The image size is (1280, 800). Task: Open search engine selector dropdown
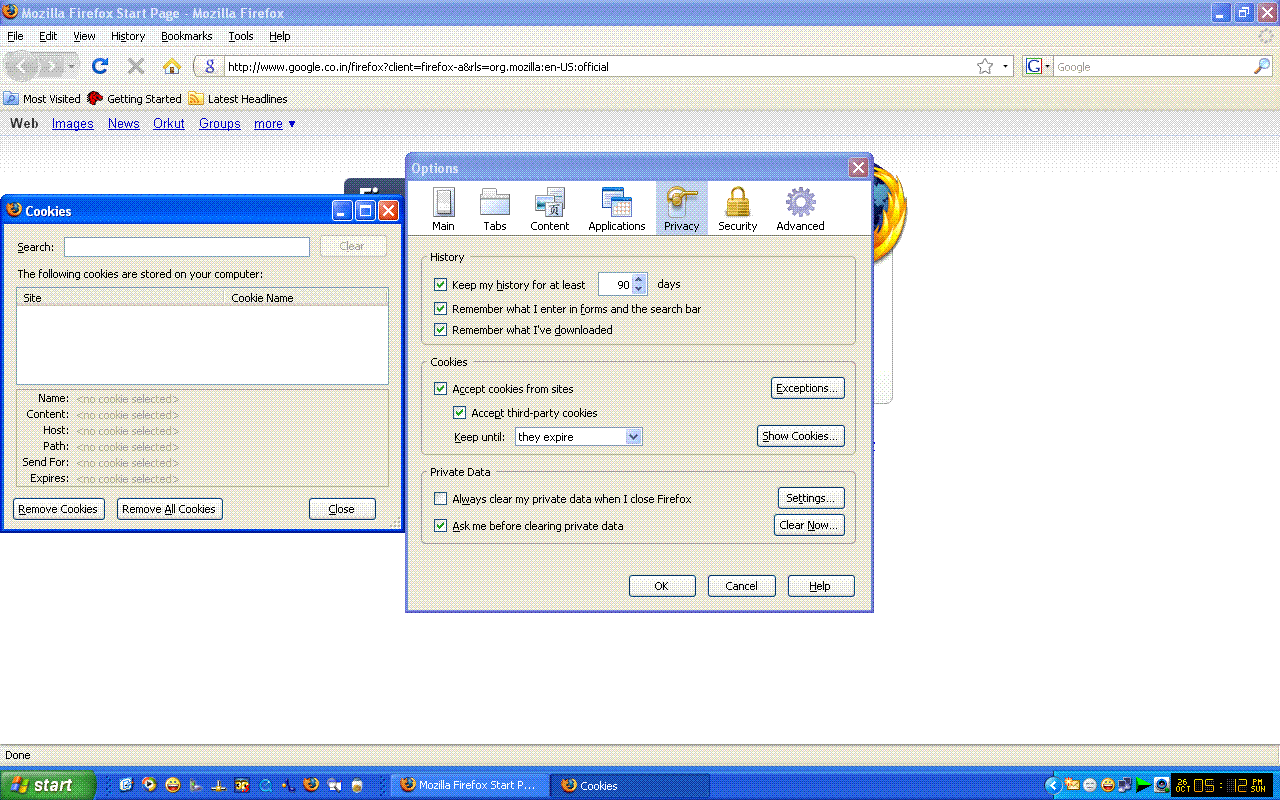pos(1038,67)
